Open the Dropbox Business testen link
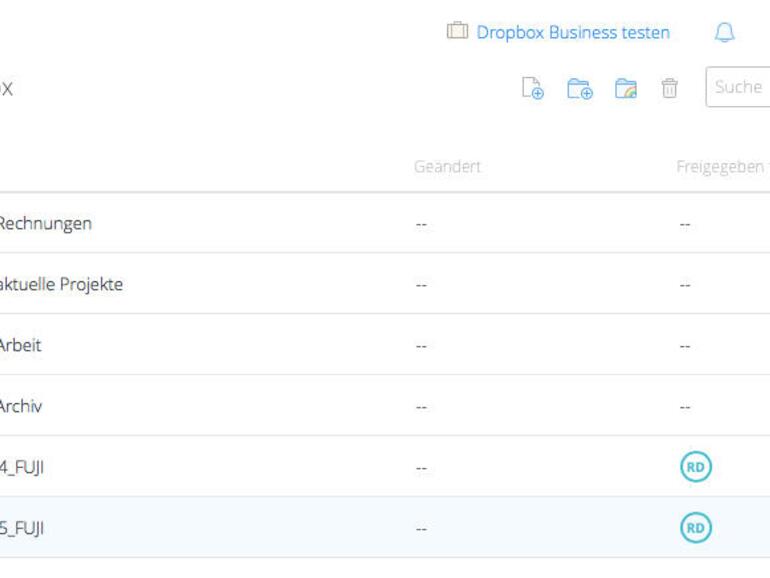The width and height of the screenshot is (770, 578). (x=573, y=33)
